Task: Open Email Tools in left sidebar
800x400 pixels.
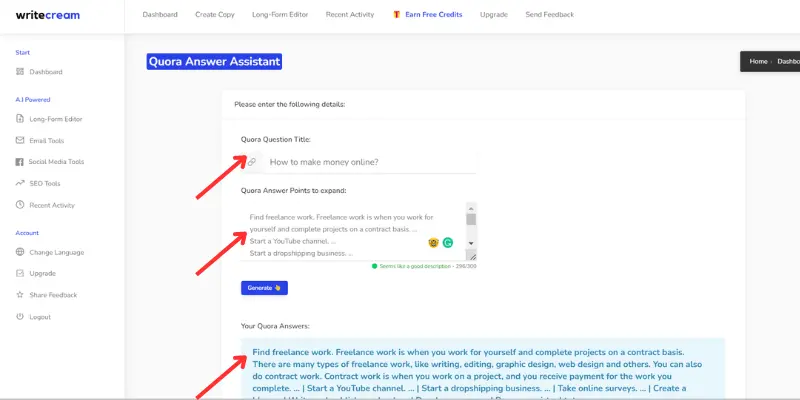Action: point(46,141)
